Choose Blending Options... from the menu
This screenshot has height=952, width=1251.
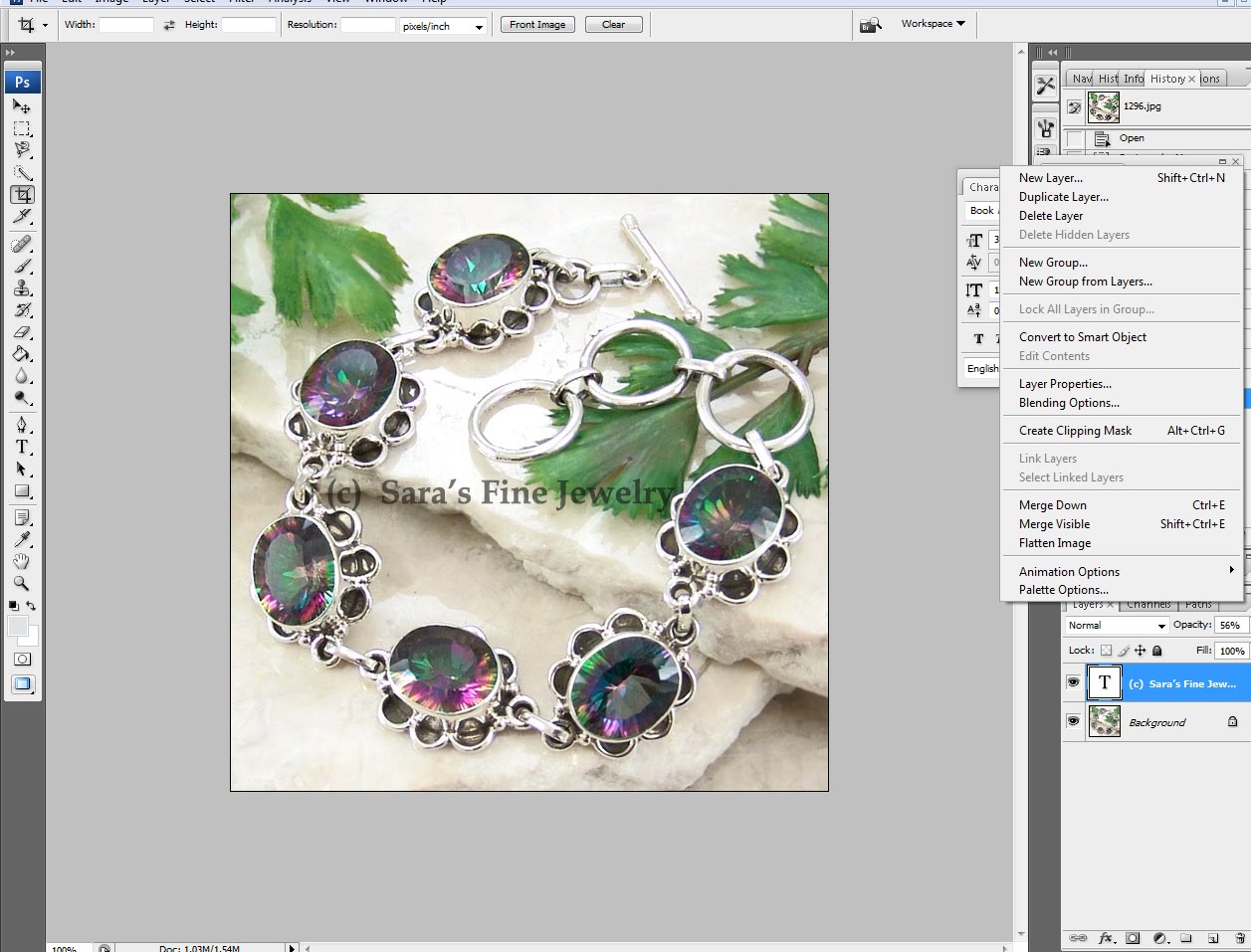pos(1069,403)
